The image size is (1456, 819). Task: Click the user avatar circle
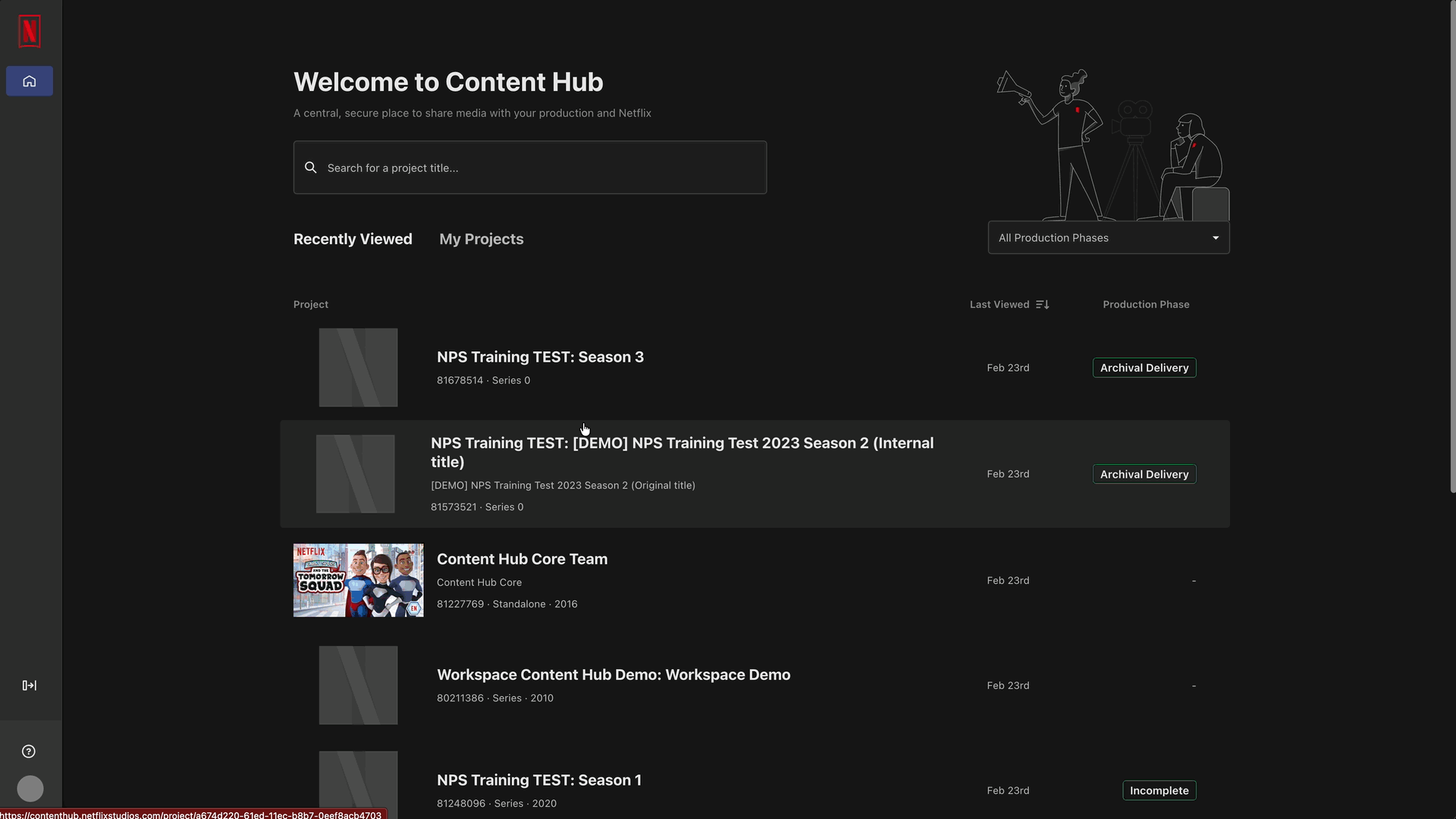pyautogui.click(x=30, y=789)
